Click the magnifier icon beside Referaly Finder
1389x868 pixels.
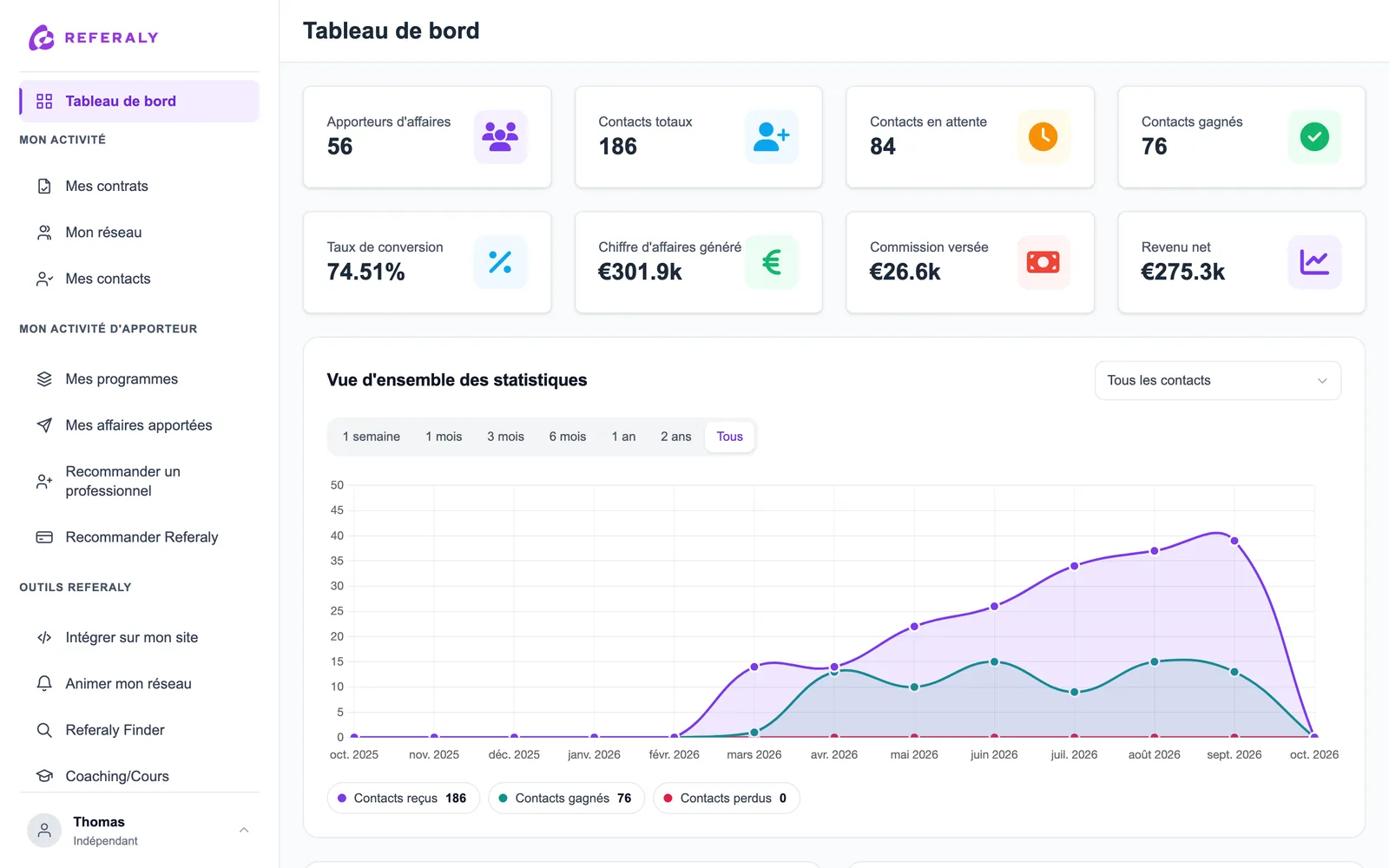[44, 730]
